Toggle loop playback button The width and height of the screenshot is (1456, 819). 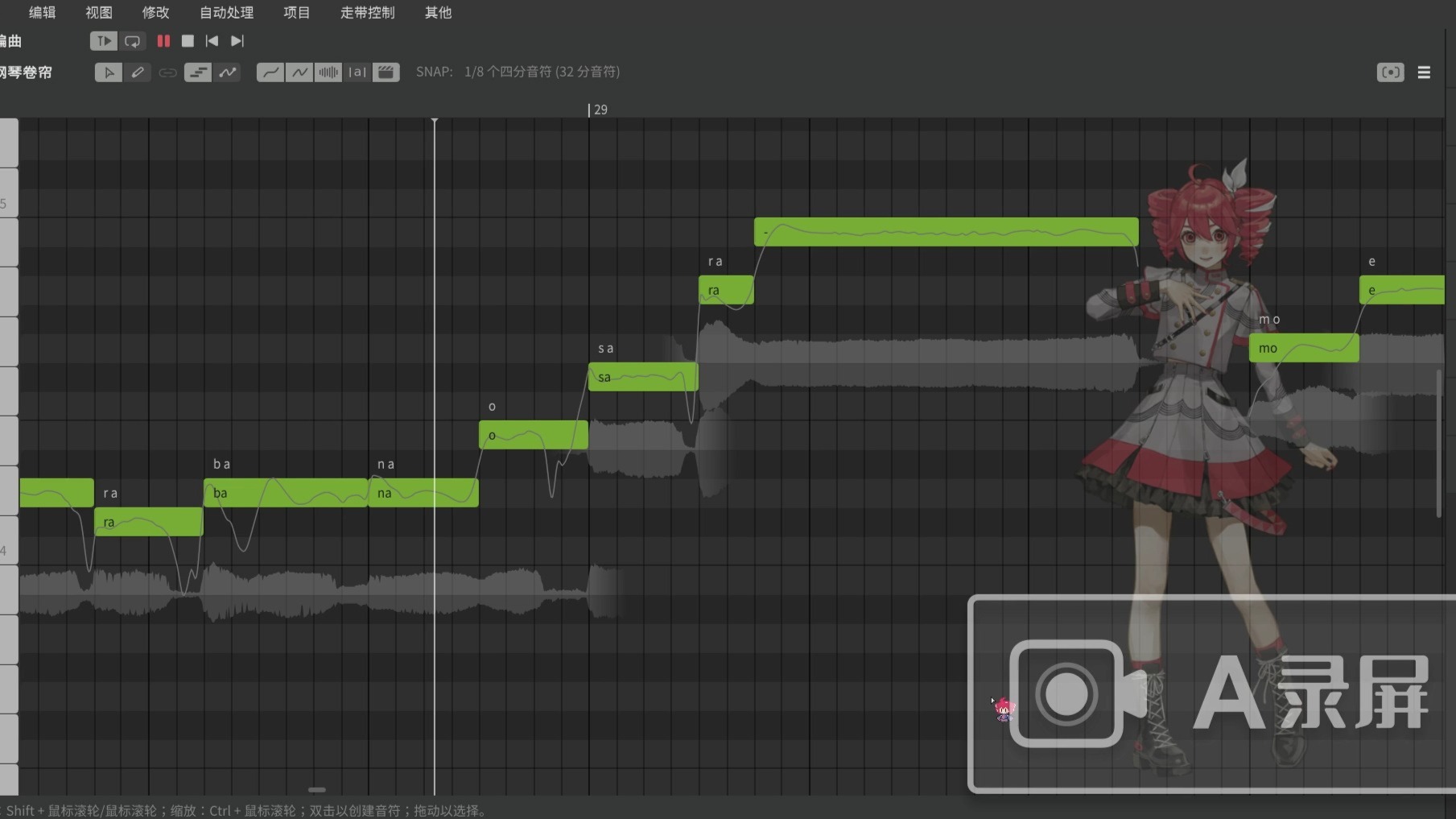(x=132, y=41)
